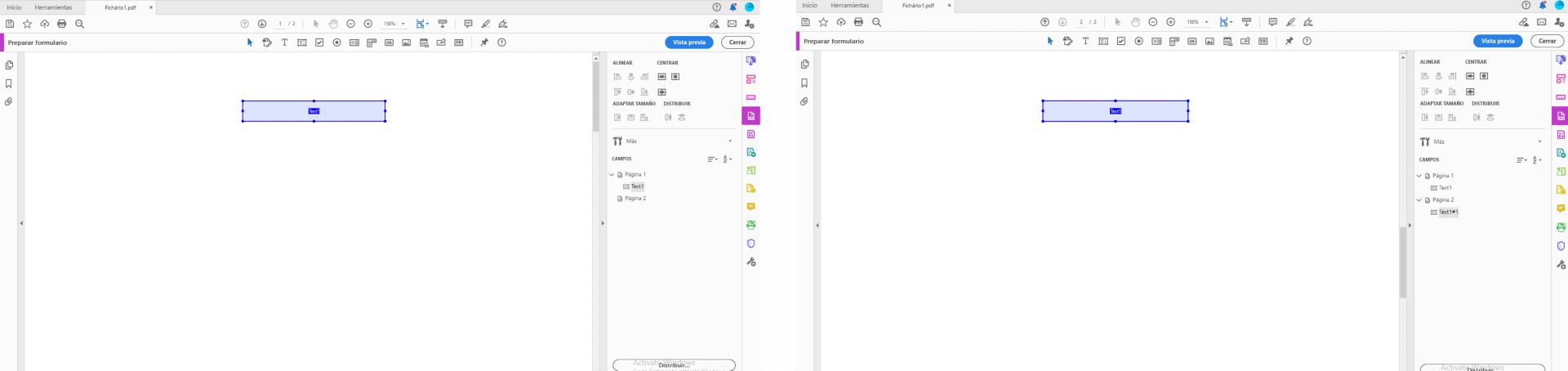1568x371 pixels.
Task: Click Vista previa button in left window
Action: point(688,42)
